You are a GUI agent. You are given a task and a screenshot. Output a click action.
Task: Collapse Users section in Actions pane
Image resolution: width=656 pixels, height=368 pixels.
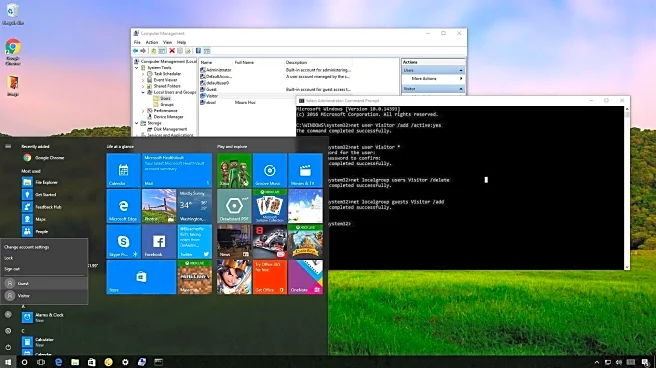[x=461, y=70]
